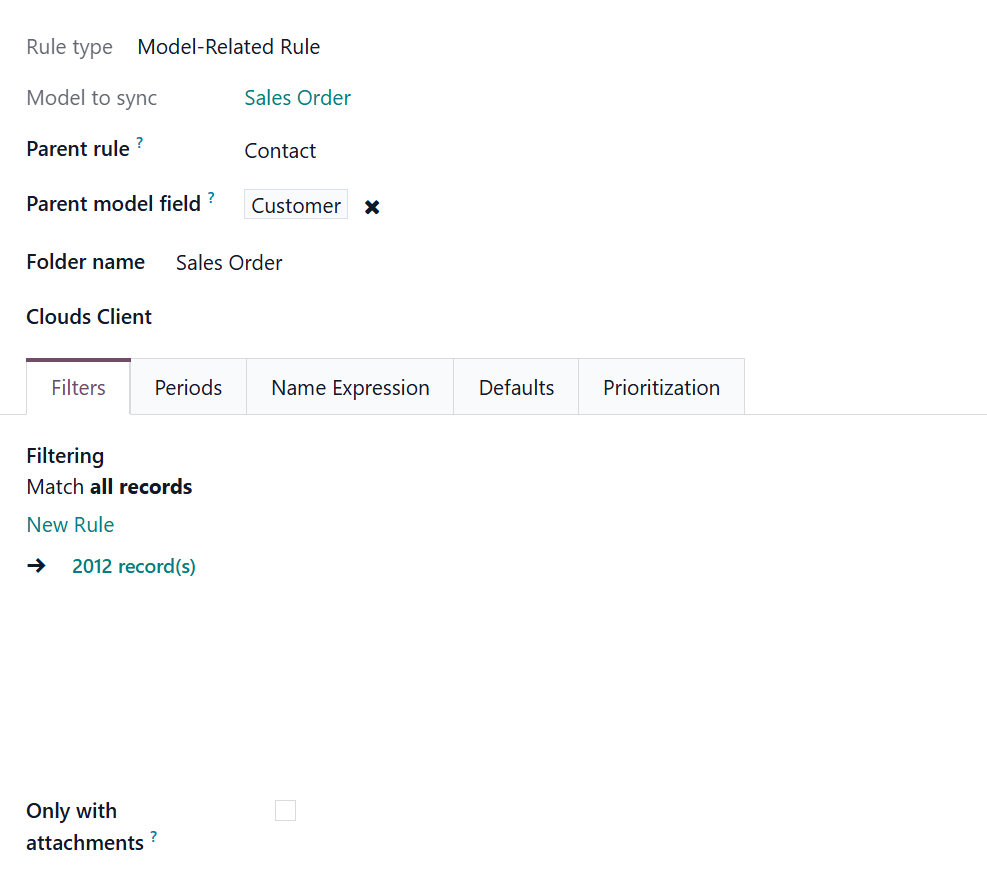Add a New Rule filter

[70, 525]
